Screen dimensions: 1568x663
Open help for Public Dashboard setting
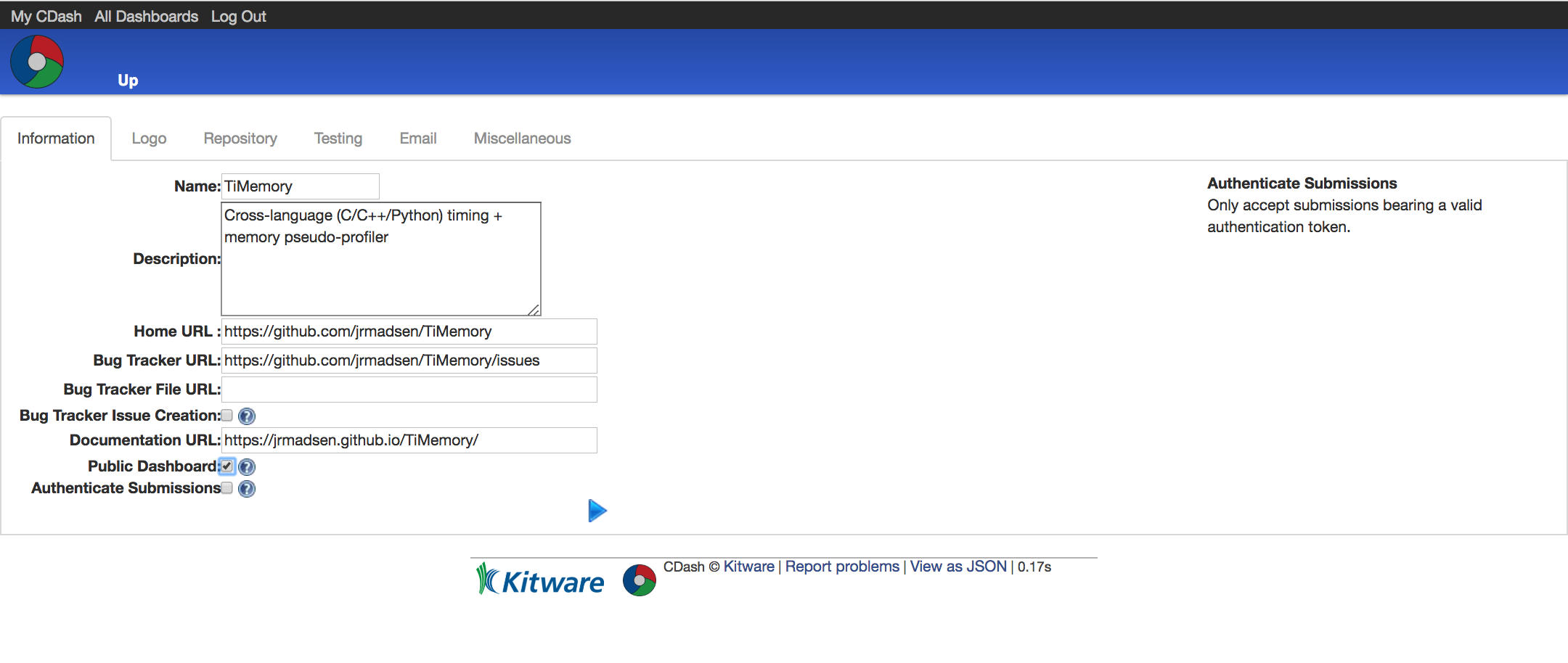(246, 466)
